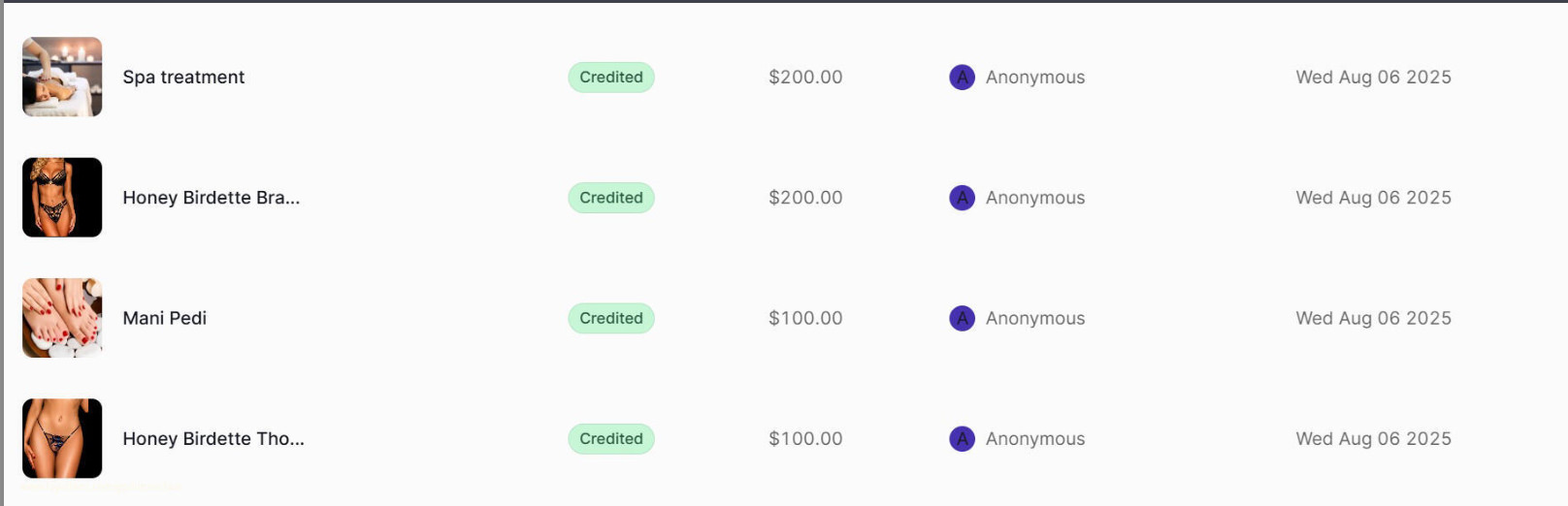Screen dimensions: 1568x506
Task: Click the Anonymous name in Honey Birdette Bra row
Action: click(x=1035, y=198)
